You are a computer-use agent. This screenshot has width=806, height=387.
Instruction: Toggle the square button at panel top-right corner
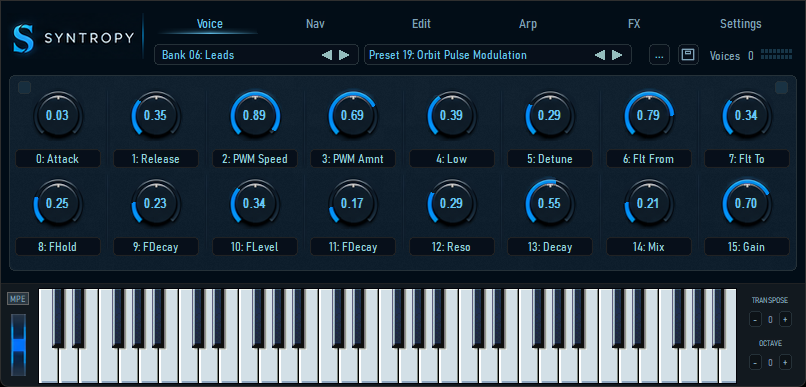point(781,87)
